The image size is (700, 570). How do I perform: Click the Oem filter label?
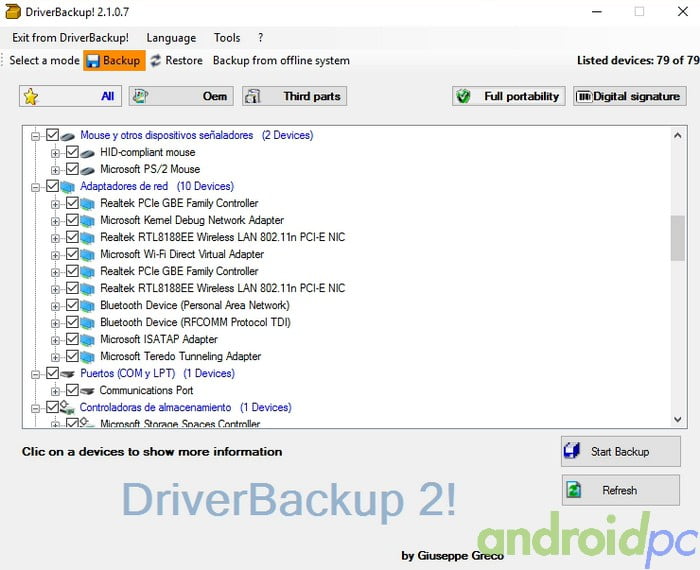click(215, 96)
